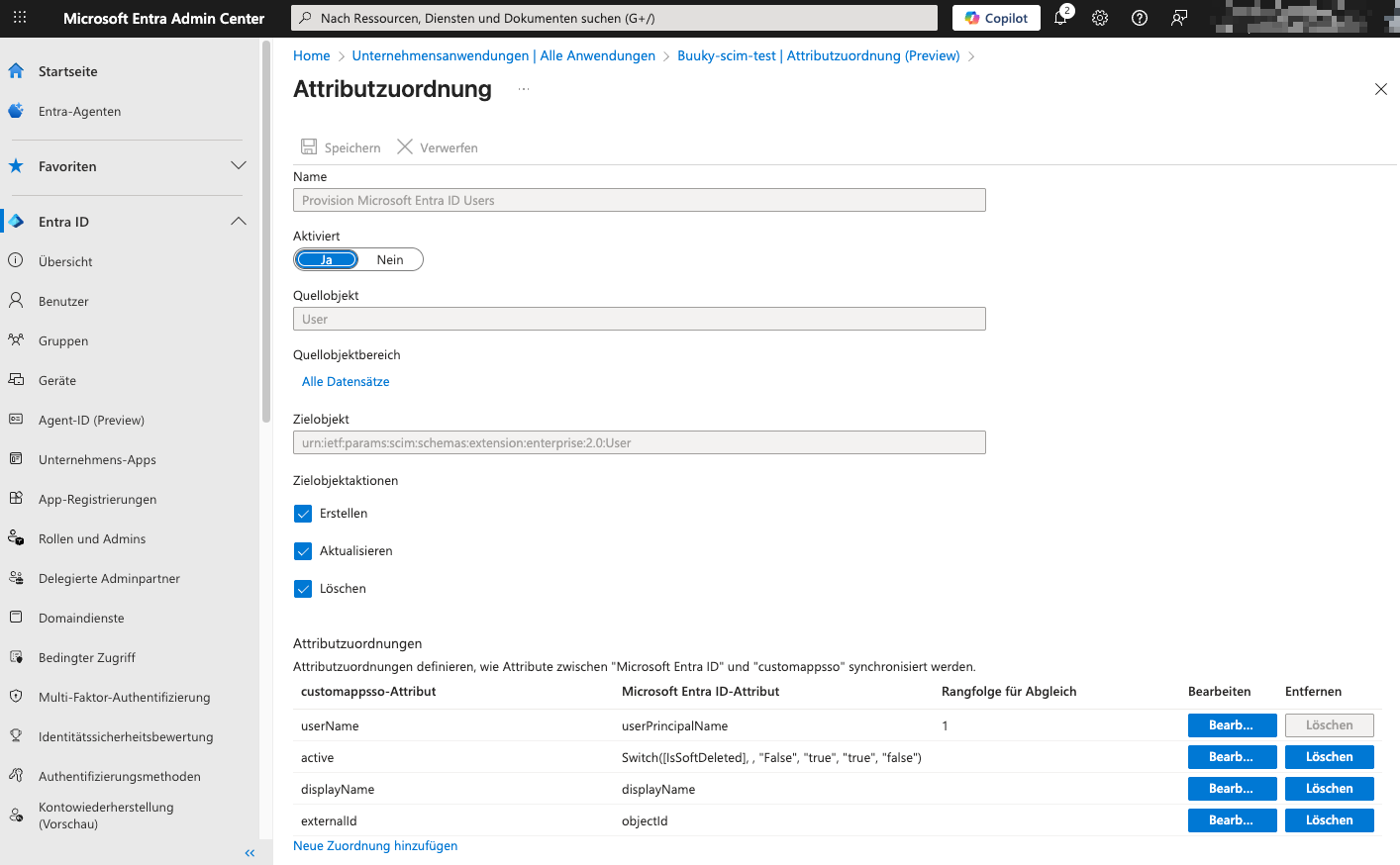Collapse the sidebar with the double-arrow control
This screenshot has width=1400, height=865.
coord(249,852)
